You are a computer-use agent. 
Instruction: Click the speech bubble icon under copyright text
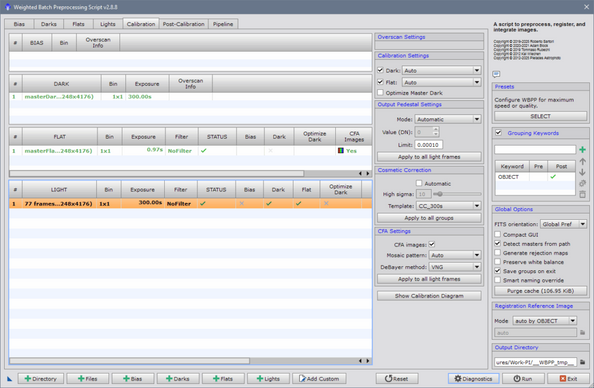[496, 74]
